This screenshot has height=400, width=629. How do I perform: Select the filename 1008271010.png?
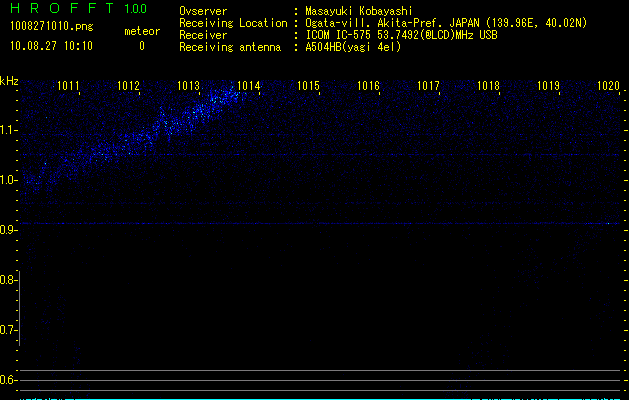52,27
